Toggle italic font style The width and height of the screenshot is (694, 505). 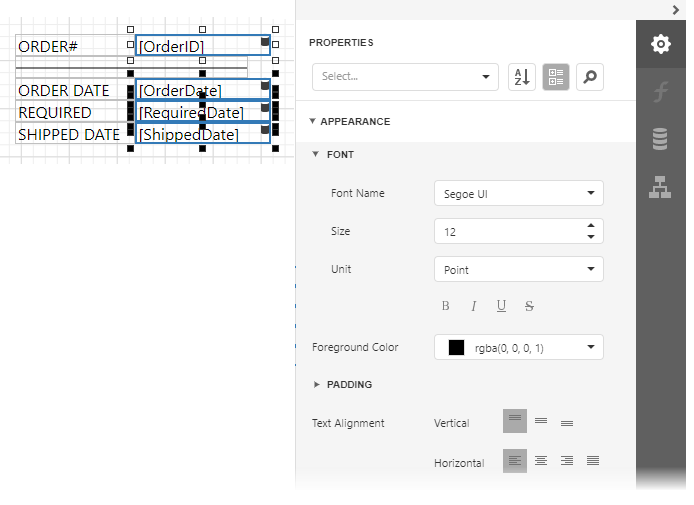tap(474, 306)
